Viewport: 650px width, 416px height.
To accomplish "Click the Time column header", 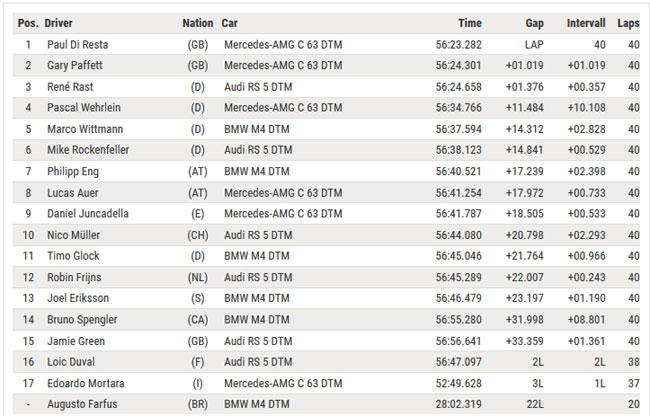I will [470, 23].
